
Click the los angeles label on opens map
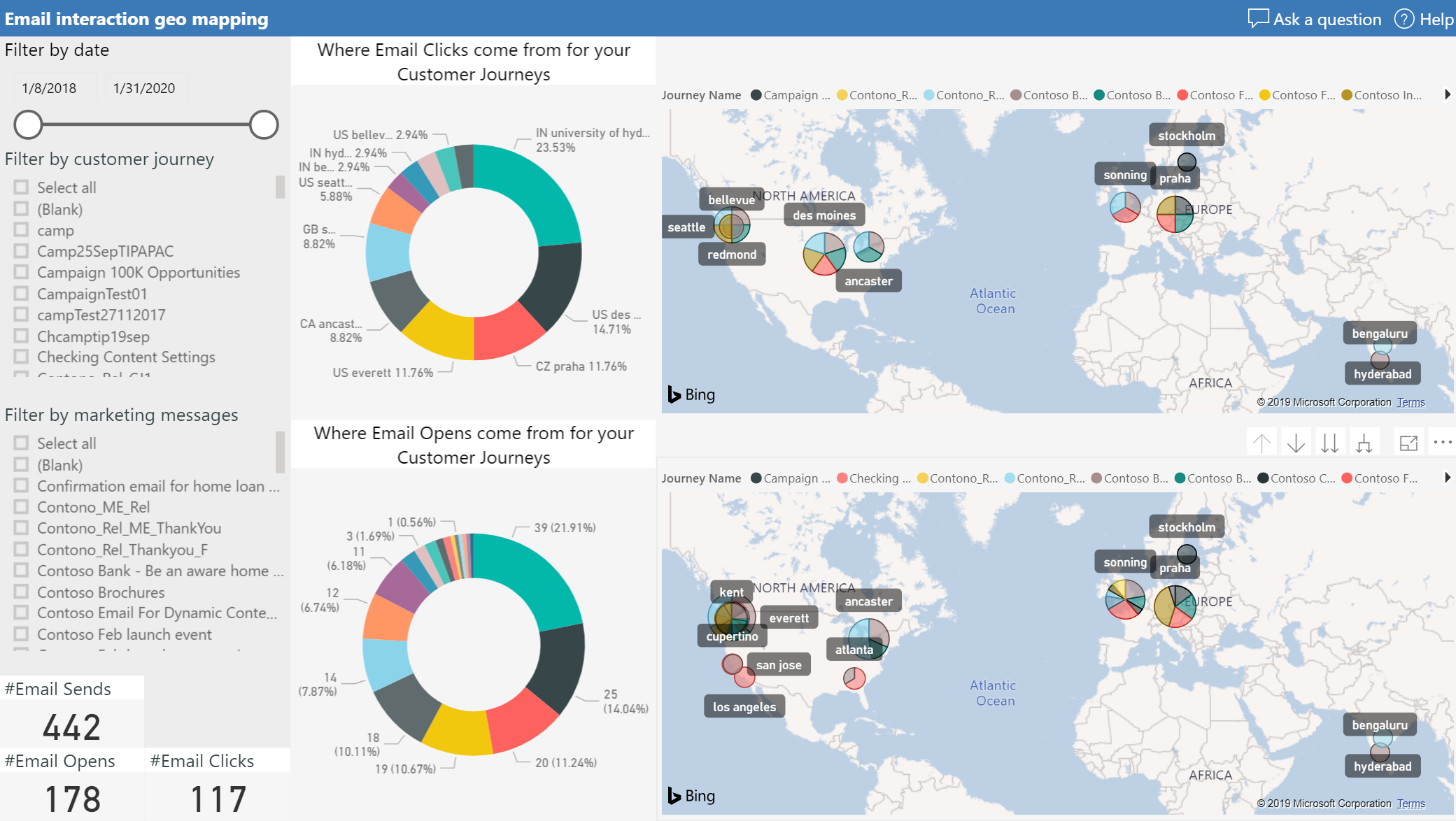(x=744, y=706)
